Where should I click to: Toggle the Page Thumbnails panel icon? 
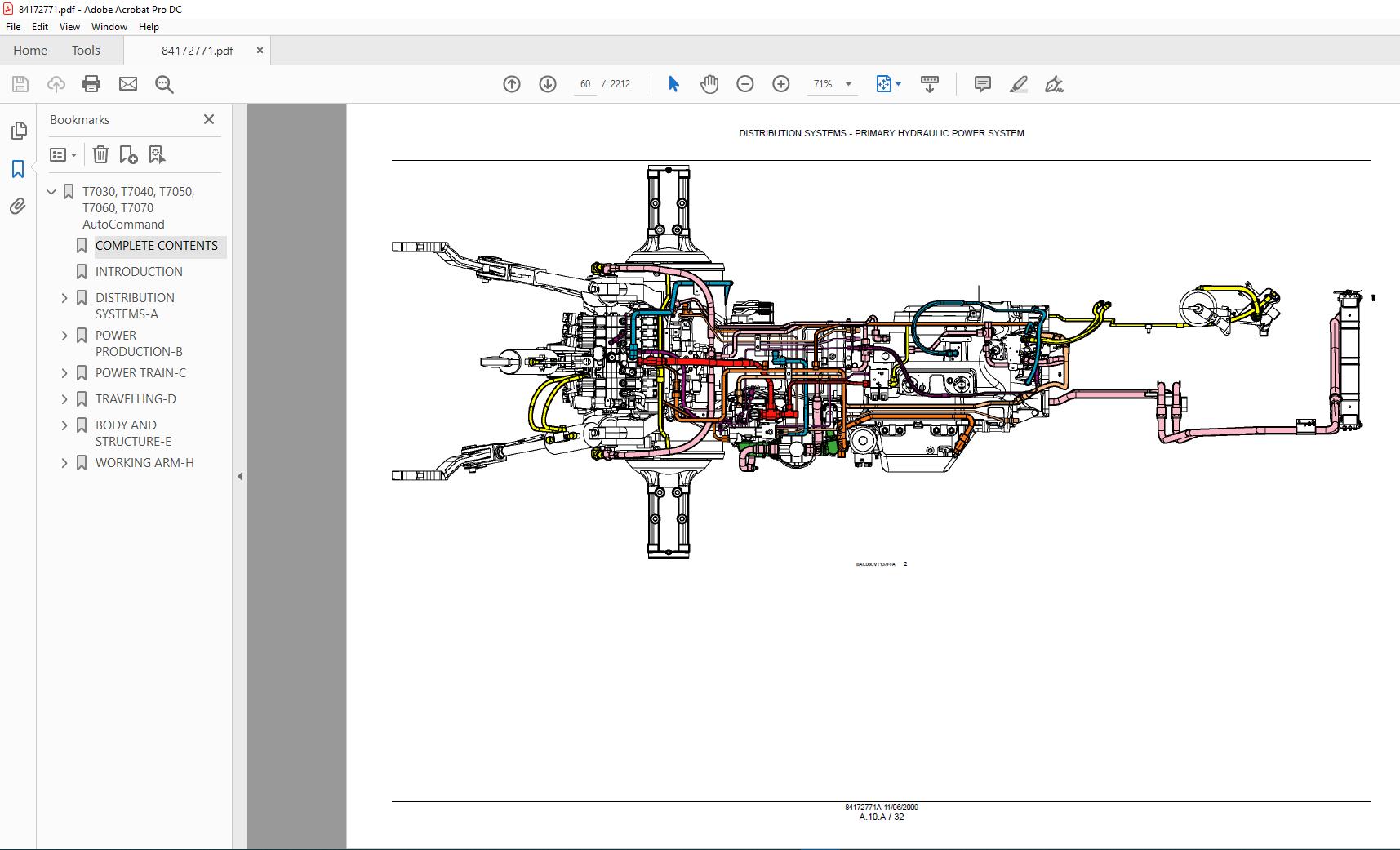pyautogui.click(x=18, y=131)
